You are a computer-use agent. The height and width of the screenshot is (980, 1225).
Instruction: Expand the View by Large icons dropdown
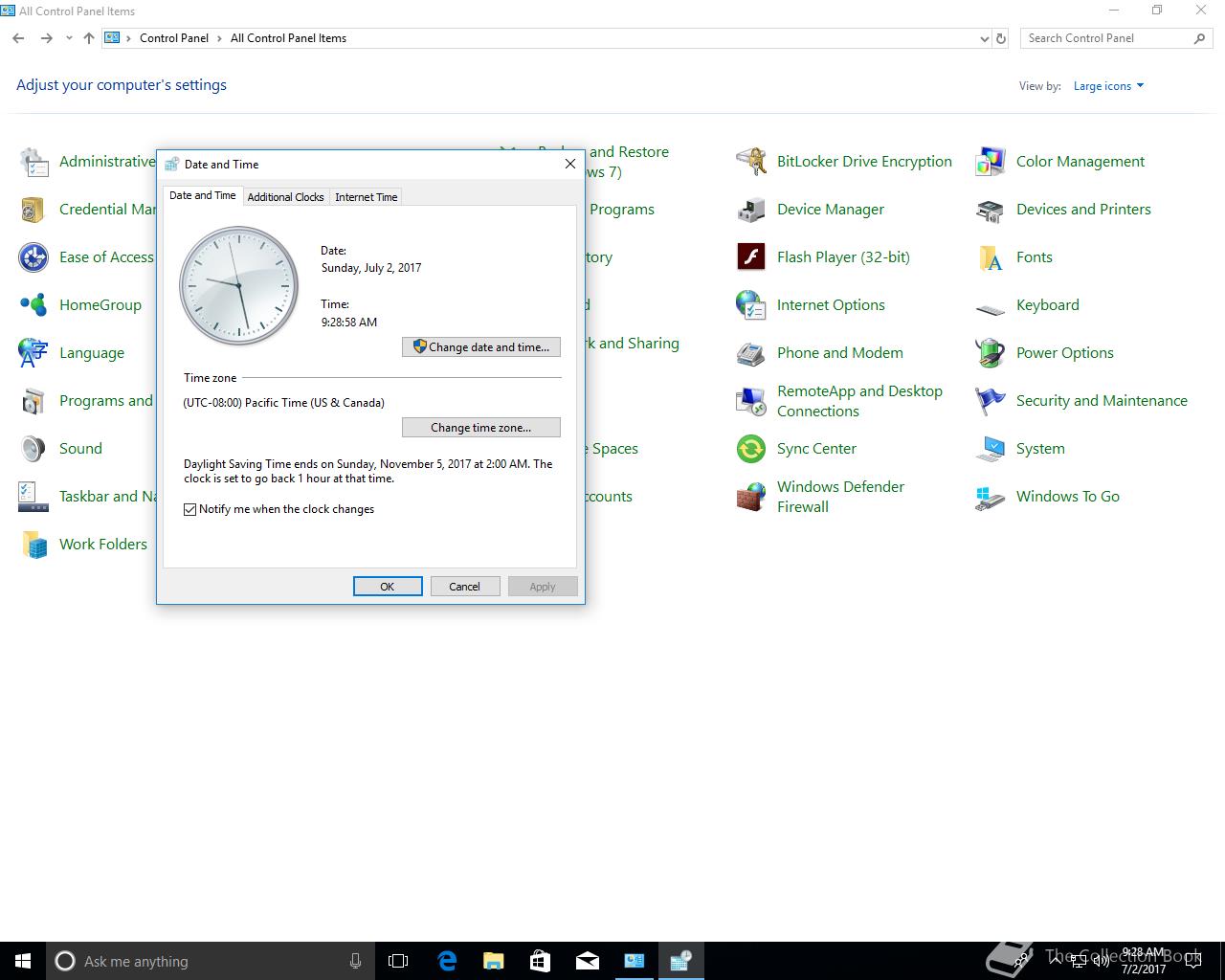click(x=1108, y=86)
